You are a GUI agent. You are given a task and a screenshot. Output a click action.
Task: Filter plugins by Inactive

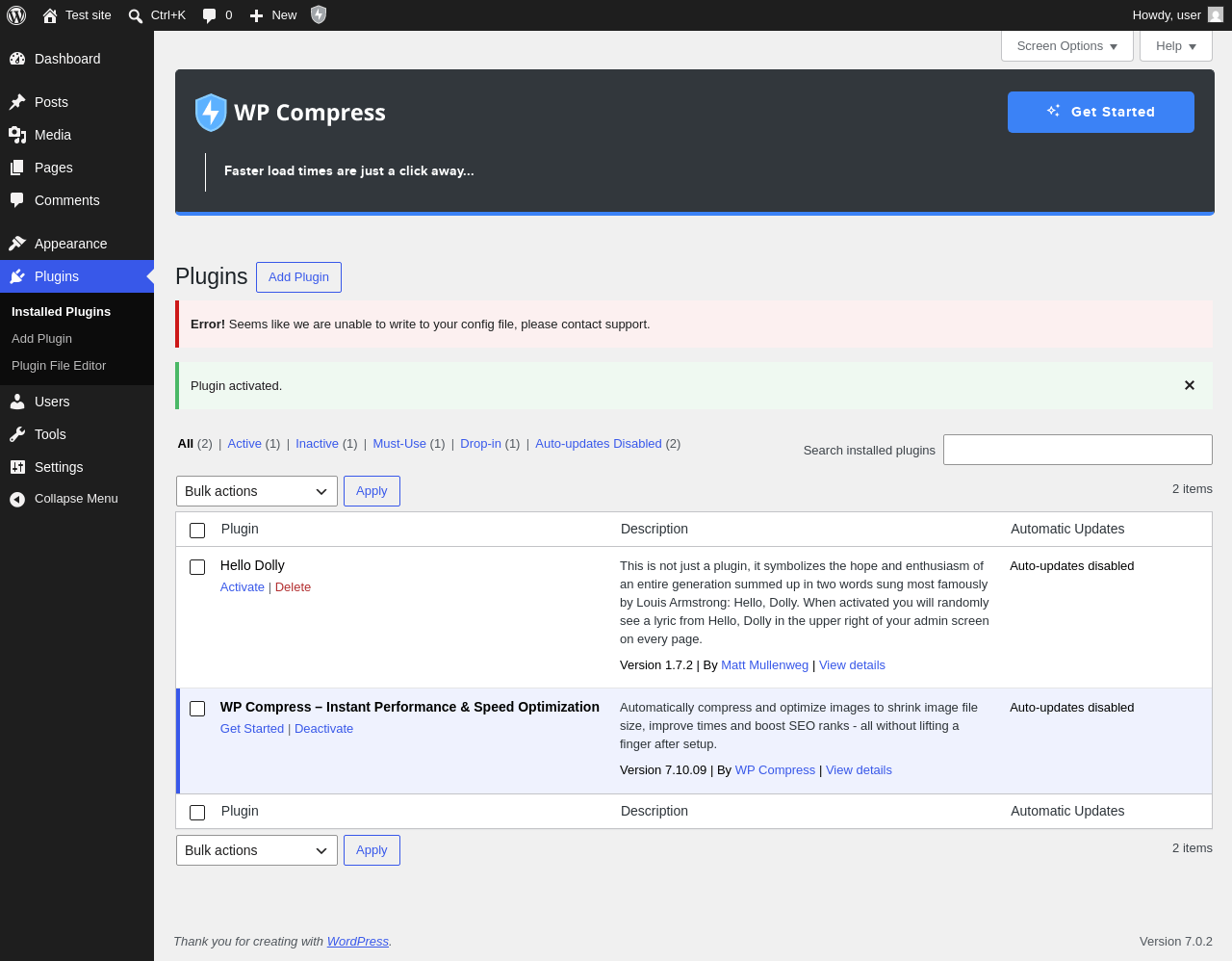317,444
